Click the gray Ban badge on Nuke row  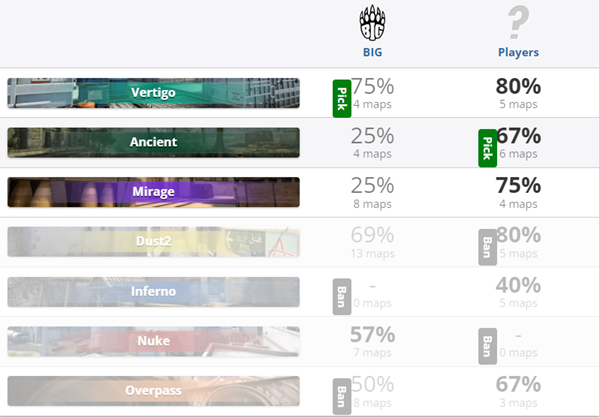coord(488,346)
